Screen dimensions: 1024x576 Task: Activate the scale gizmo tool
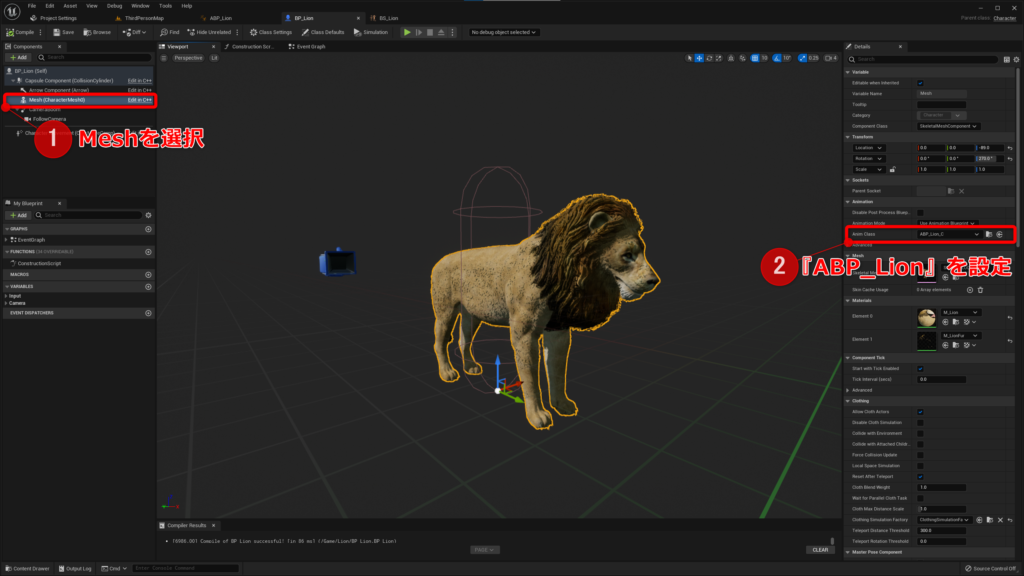(x=719, y=58)
